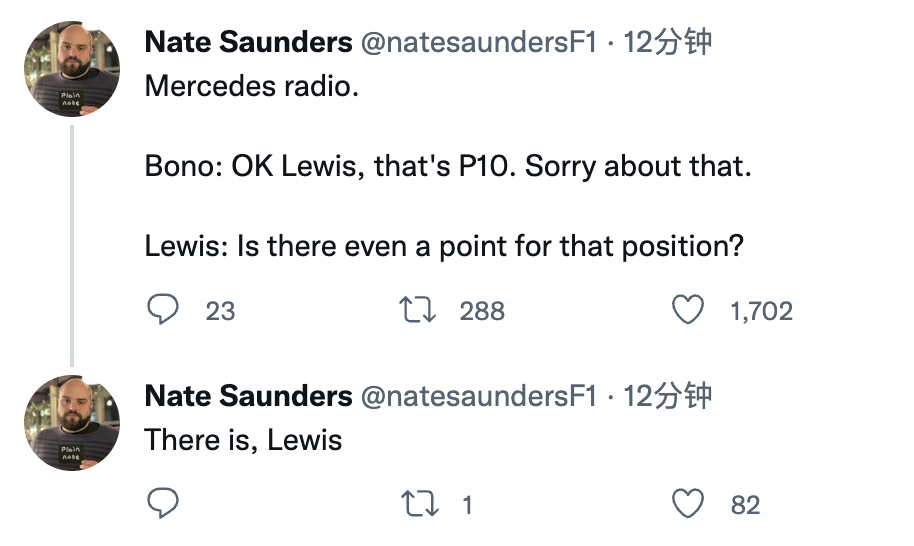Open @natesaundersF1 handle on second tweet
This screenshot has width=914, height=546.
(477, 396)
